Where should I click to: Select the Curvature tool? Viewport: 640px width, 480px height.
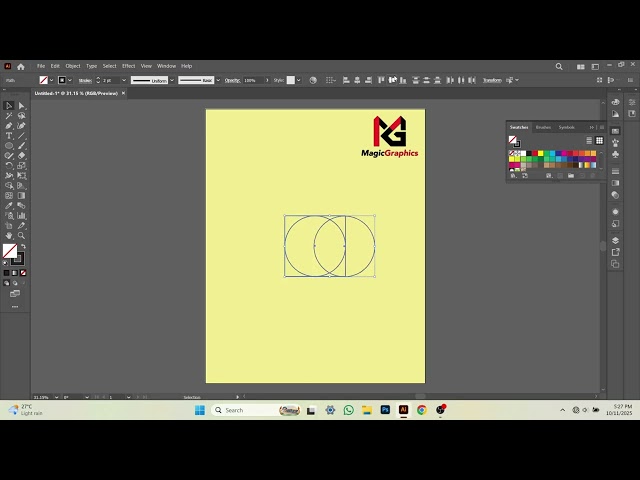pos(22,126)
